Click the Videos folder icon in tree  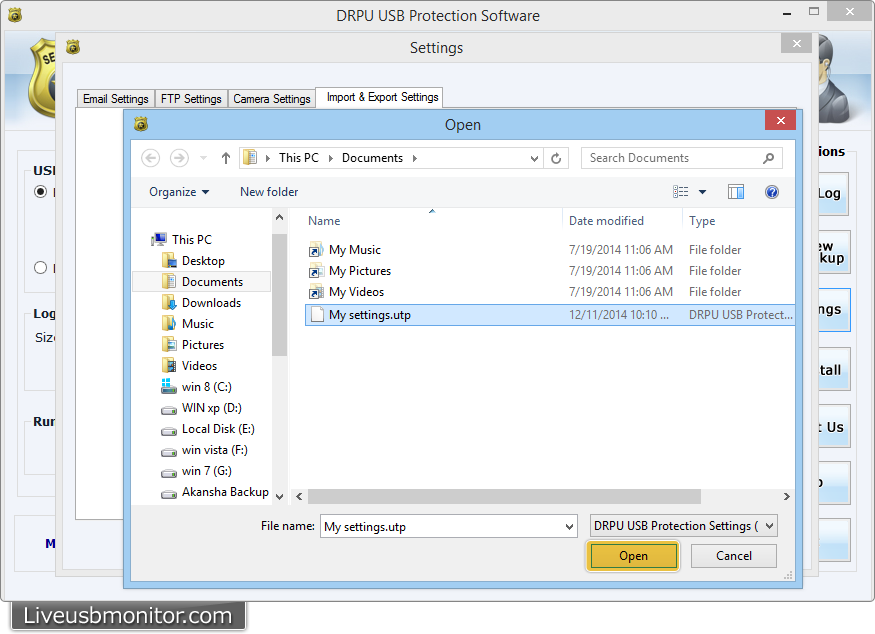click(169, 366)
